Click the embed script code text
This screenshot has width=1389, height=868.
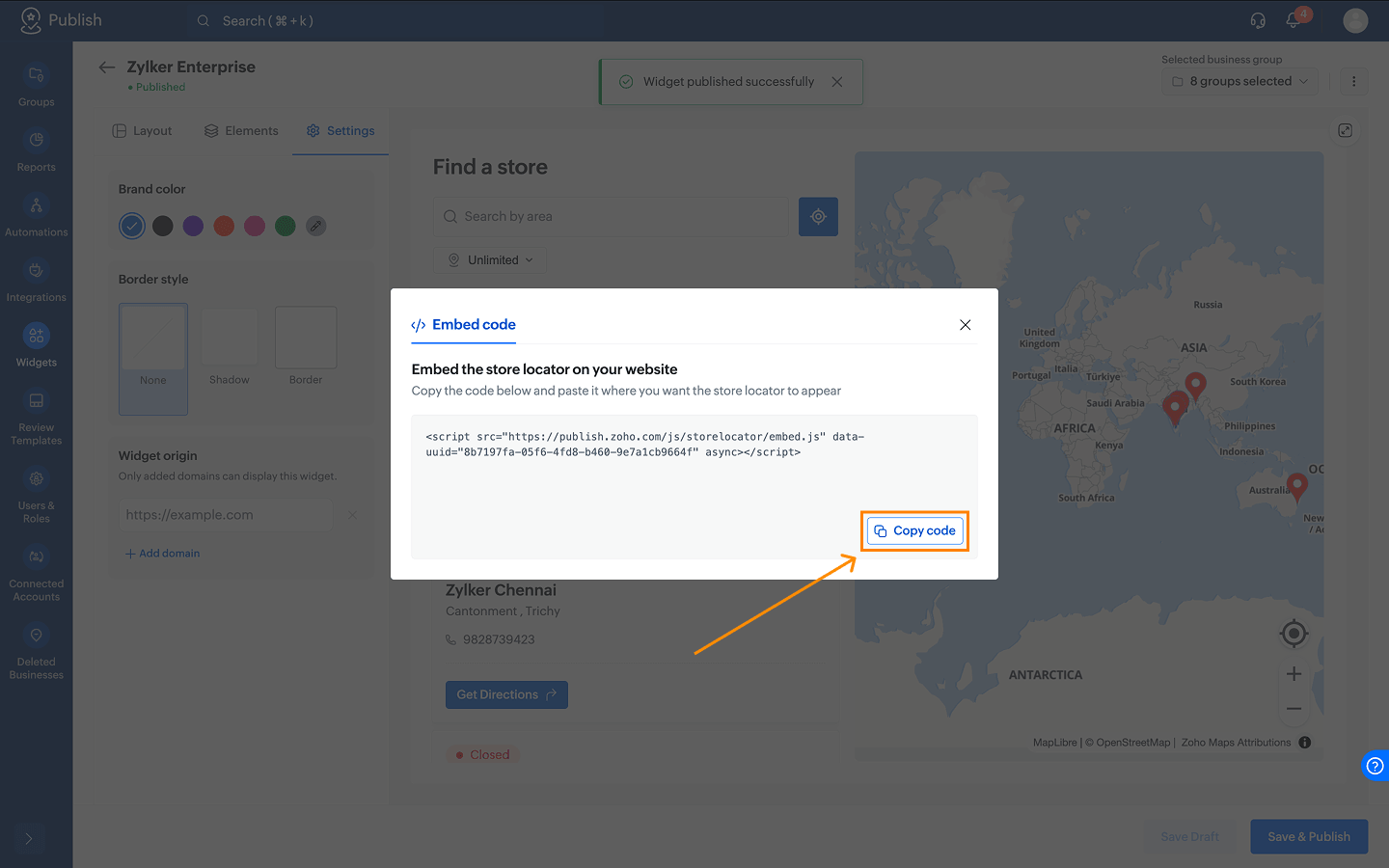point(645,445)
